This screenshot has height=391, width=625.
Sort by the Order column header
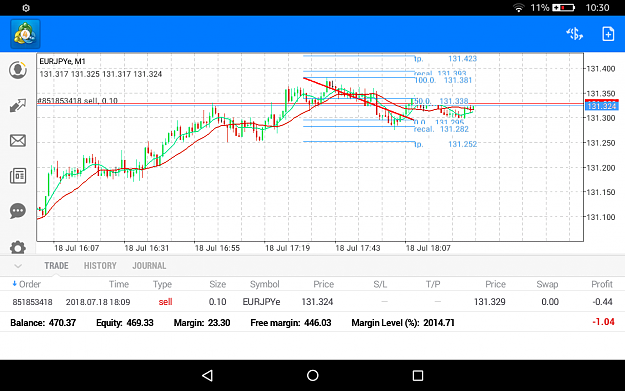click(x=26, y=284)
